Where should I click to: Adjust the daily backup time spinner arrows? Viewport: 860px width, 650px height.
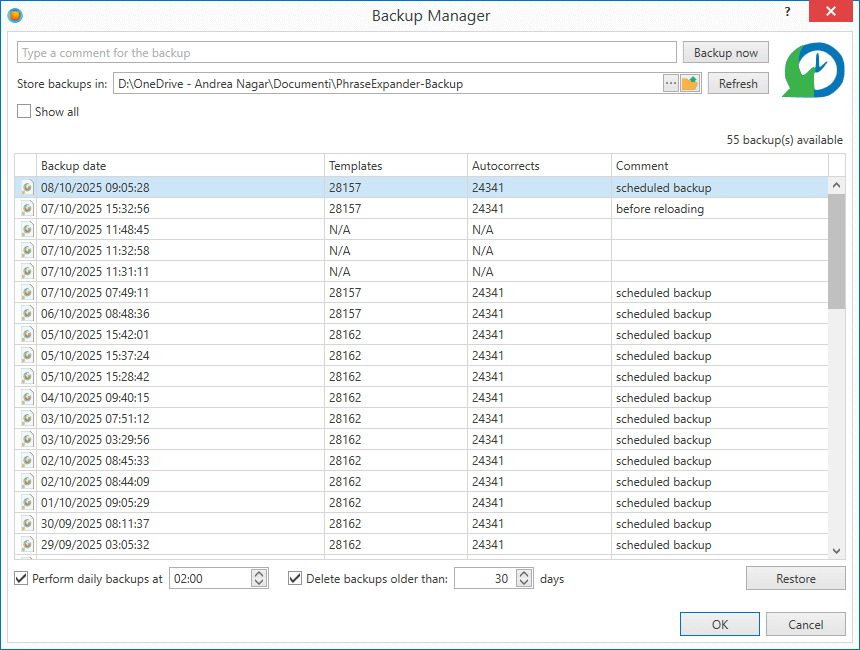point(259,578)
